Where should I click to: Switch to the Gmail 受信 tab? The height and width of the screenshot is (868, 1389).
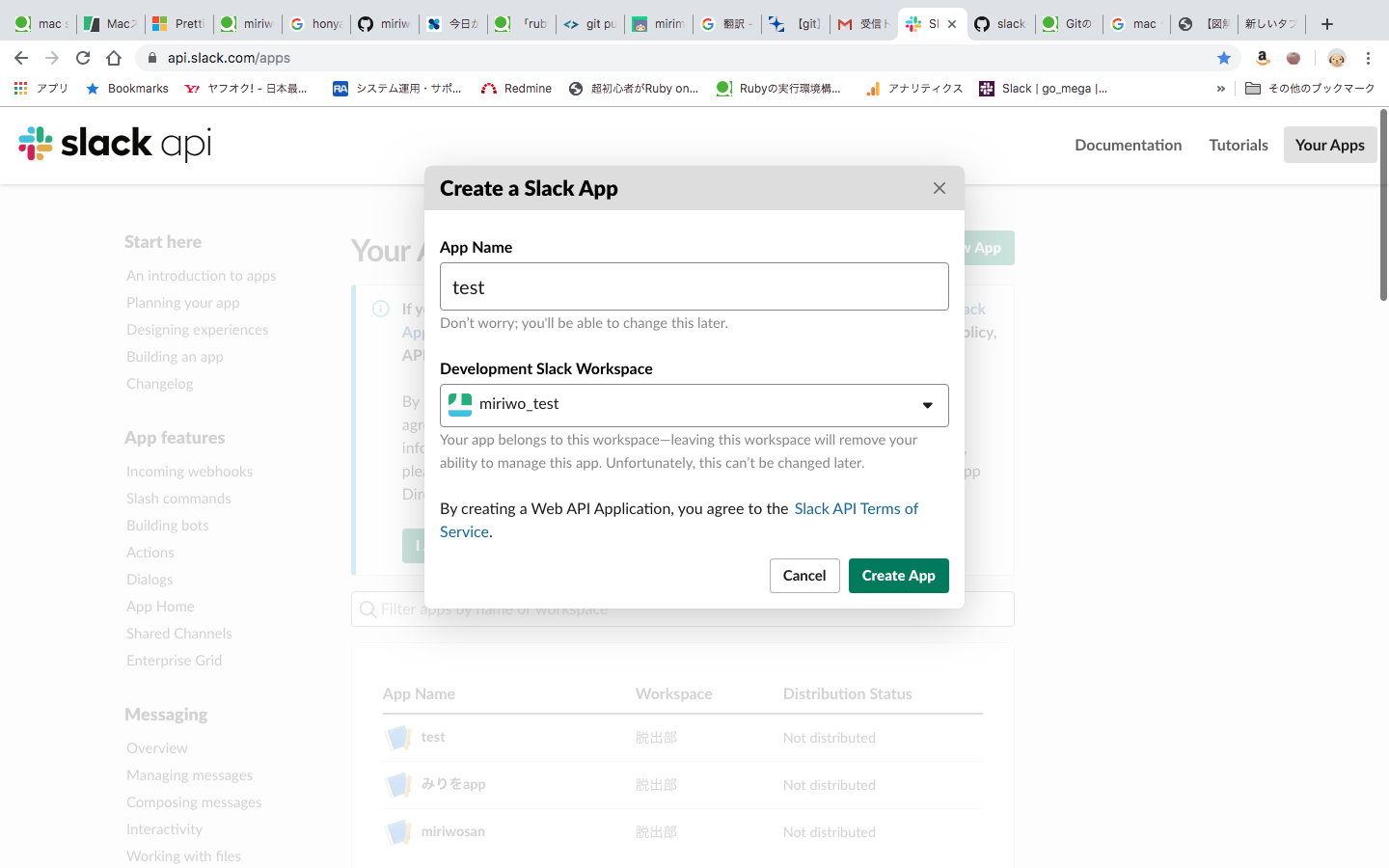click(863, 24)
